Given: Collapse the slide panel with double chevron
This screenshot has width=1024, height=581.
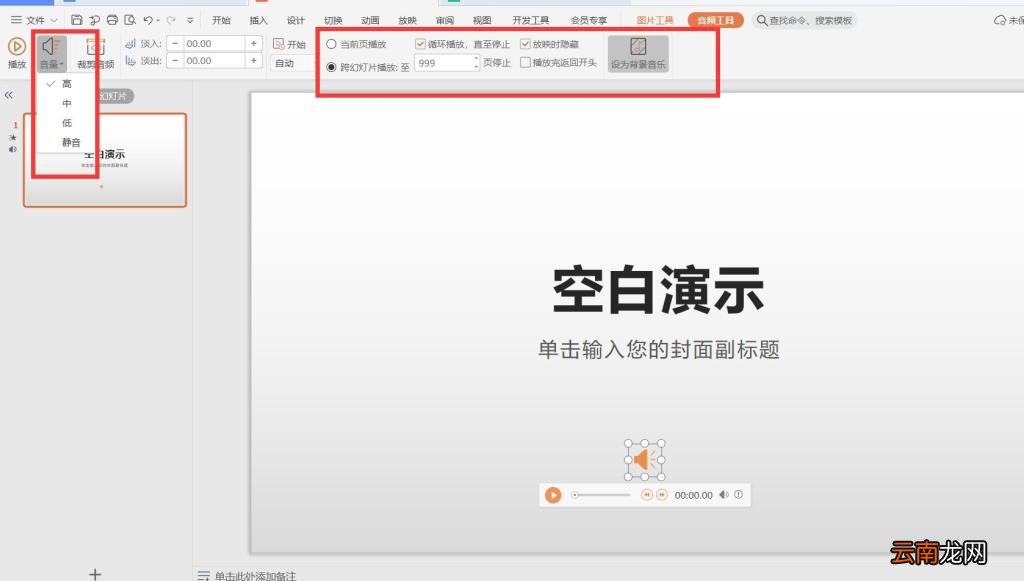Looking at the screenshot, I should tap(8, 95).
